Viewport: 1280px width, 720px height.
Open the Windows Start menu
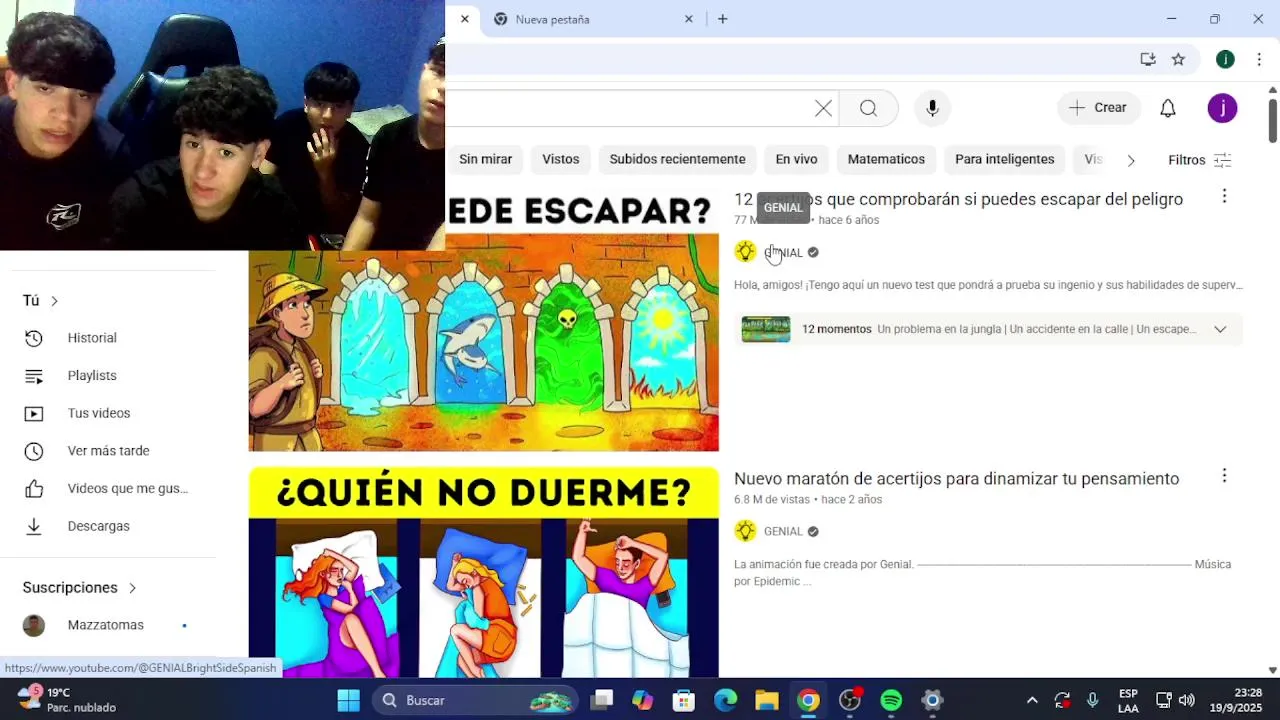coord(348,700)
